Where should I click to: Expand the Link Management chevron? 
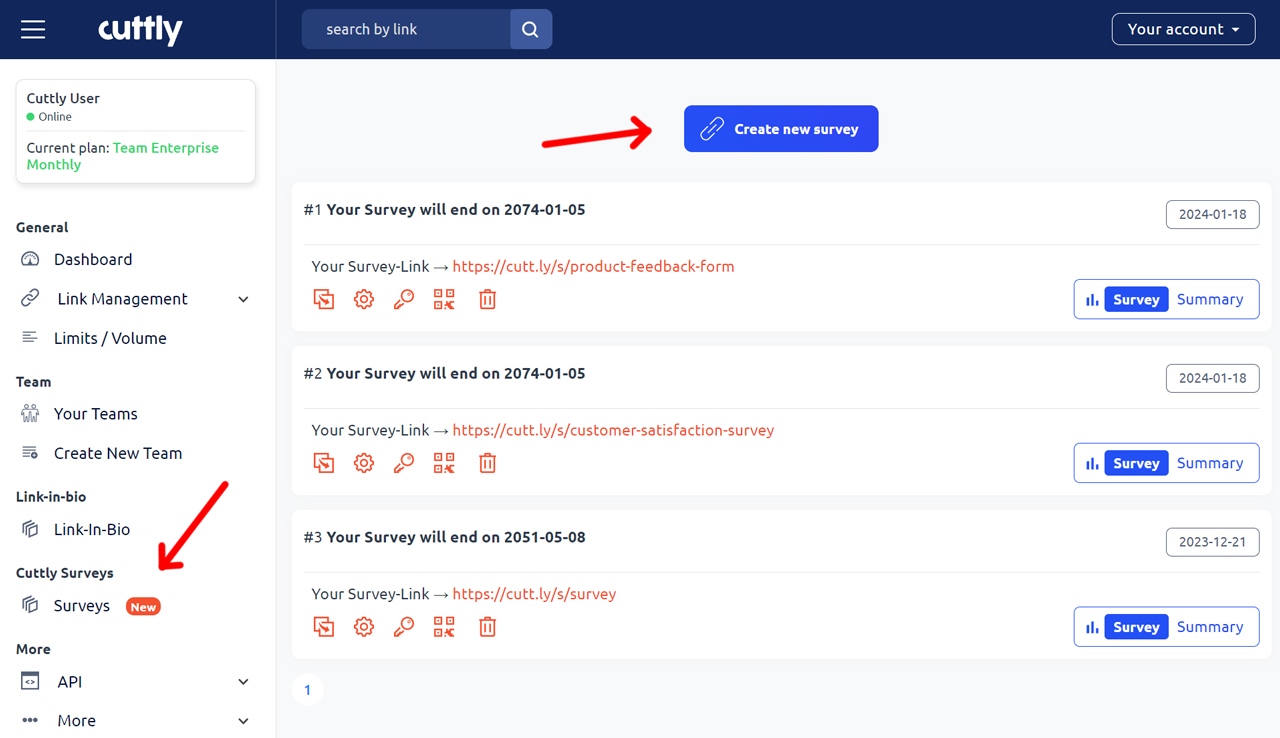click(243, 299)
